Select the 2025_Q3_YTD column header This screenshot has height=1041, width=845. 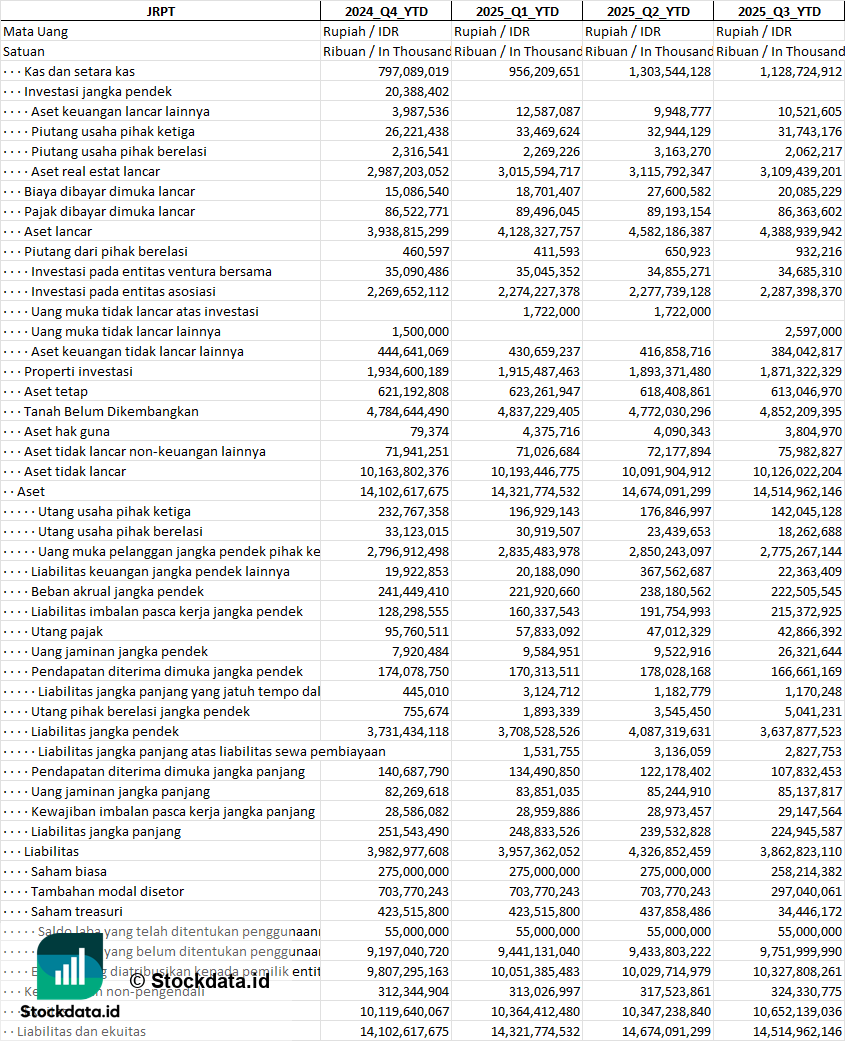(x=779, y=11)
